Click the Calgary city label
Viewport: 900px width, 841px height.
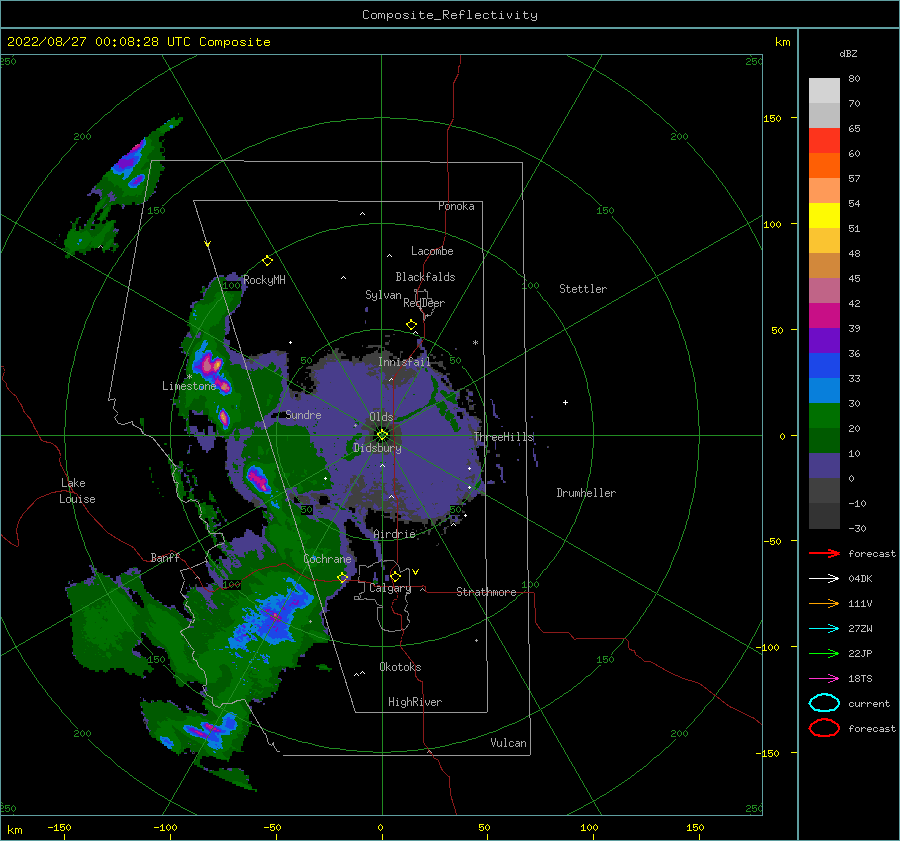click(x=390, y=588)
